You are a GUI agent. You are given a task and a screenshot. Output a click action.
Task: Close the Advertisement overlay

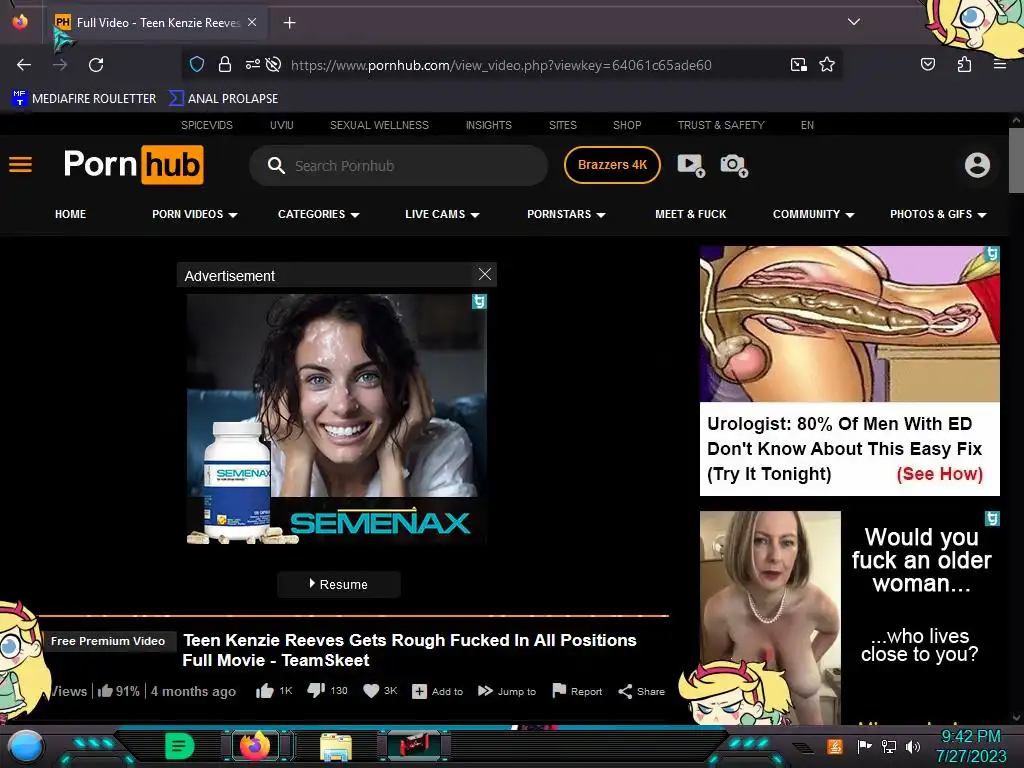485,274
